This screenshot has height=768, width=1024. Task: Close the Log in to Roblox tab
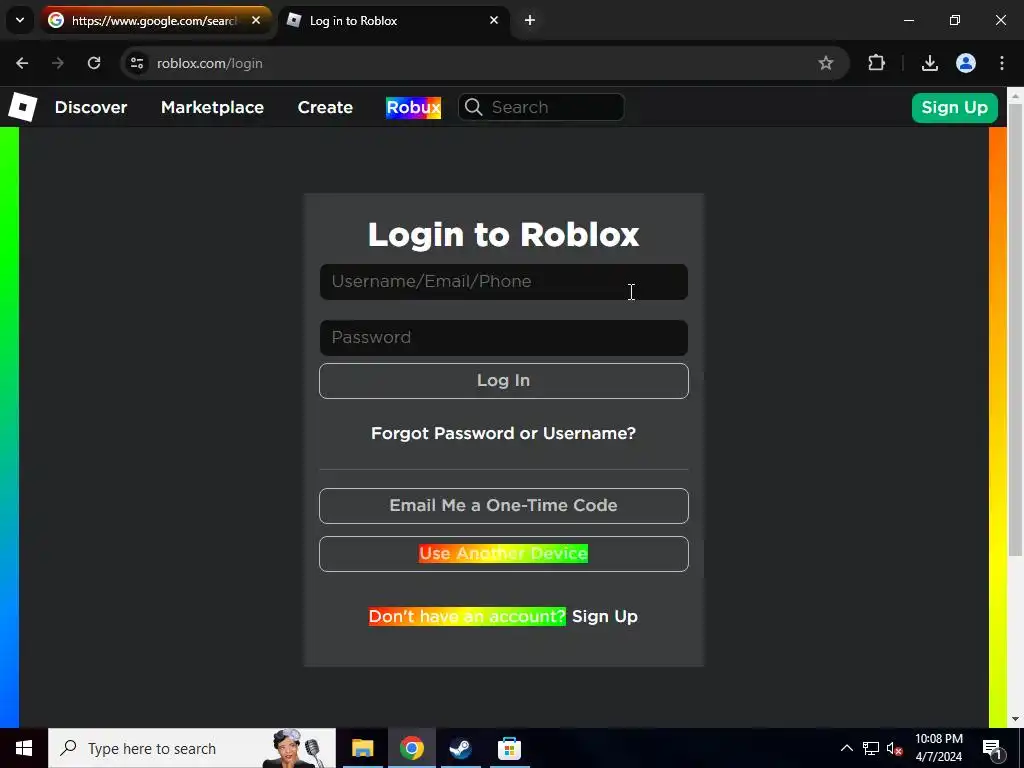(x=494, y=20)
